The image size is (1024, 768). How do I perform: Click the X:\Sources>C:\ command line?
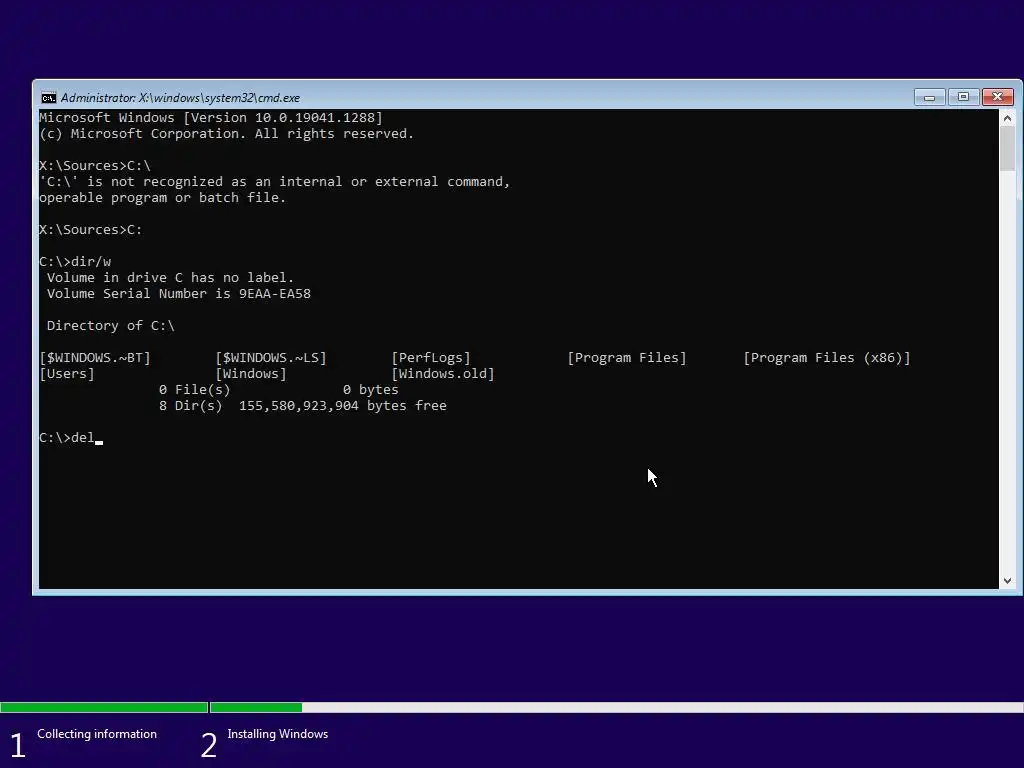pyautogui.click(x=95, y=165)
